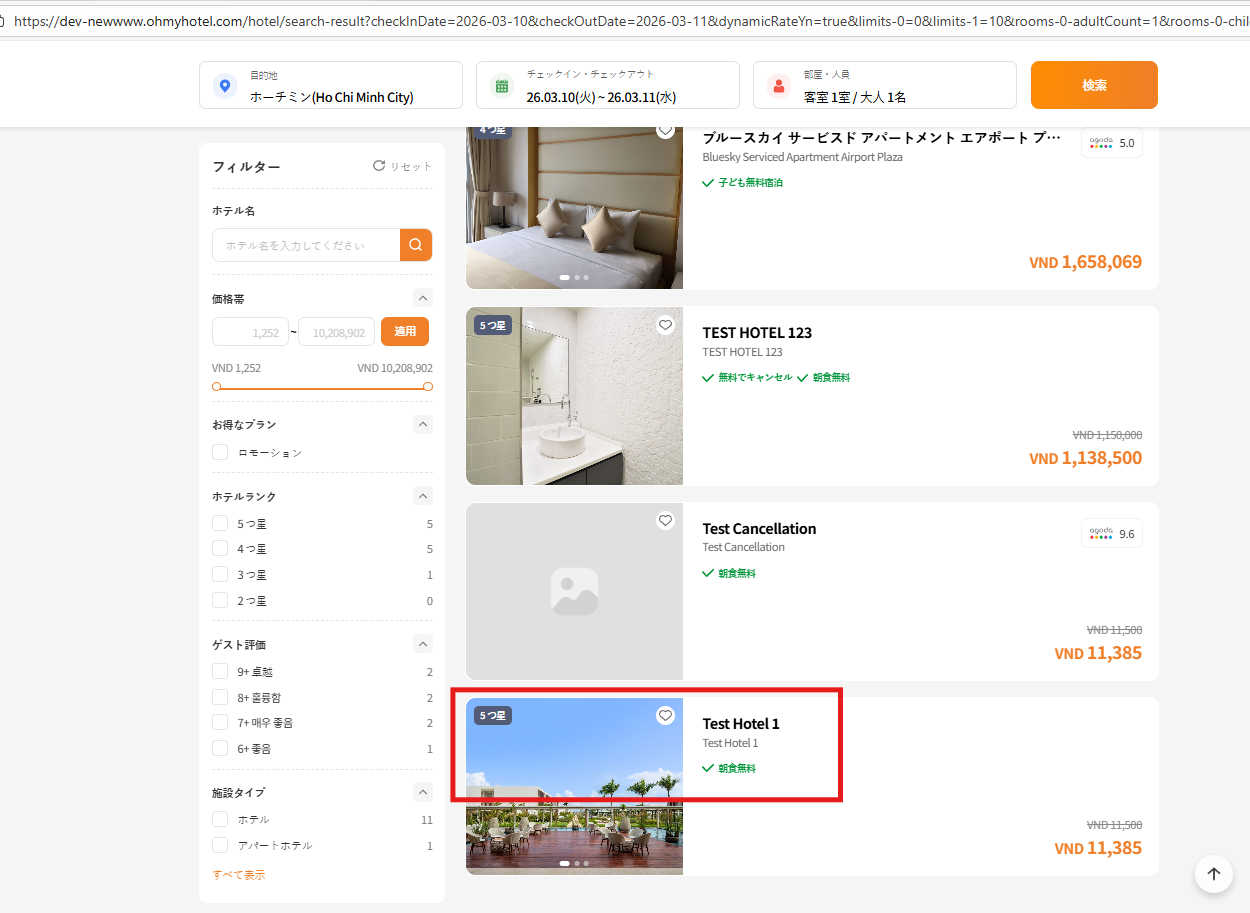Open the rooms and guests selector
This screenshot has height=913, width=1250.
click(885, 85)
